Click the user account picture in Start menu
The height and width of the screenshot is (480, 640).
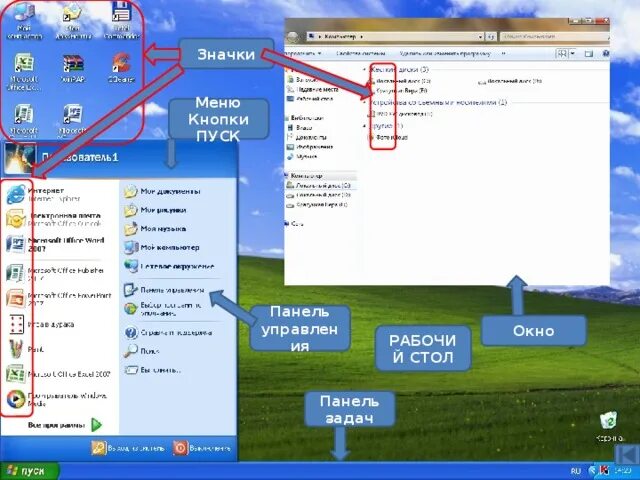(20, 158)
